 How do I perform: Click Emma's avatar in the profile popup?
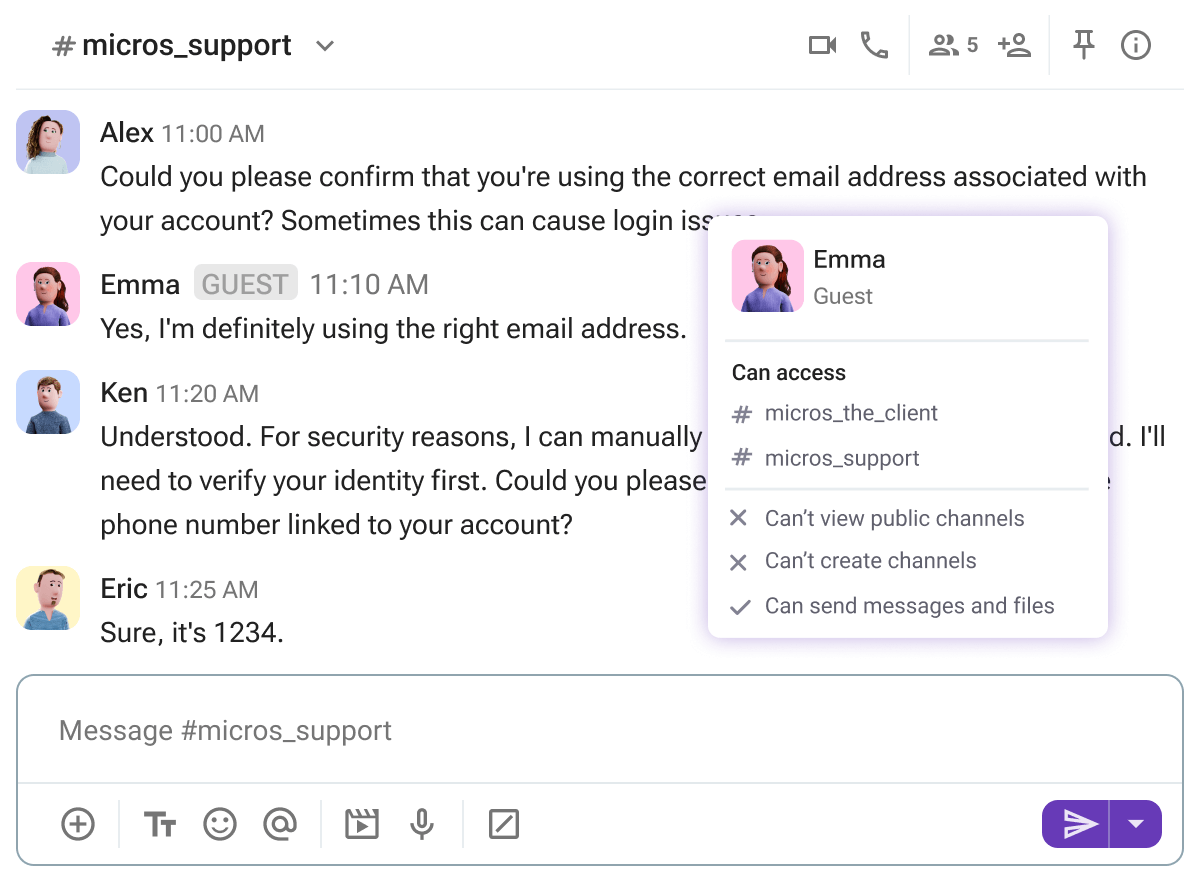[768, 276]
